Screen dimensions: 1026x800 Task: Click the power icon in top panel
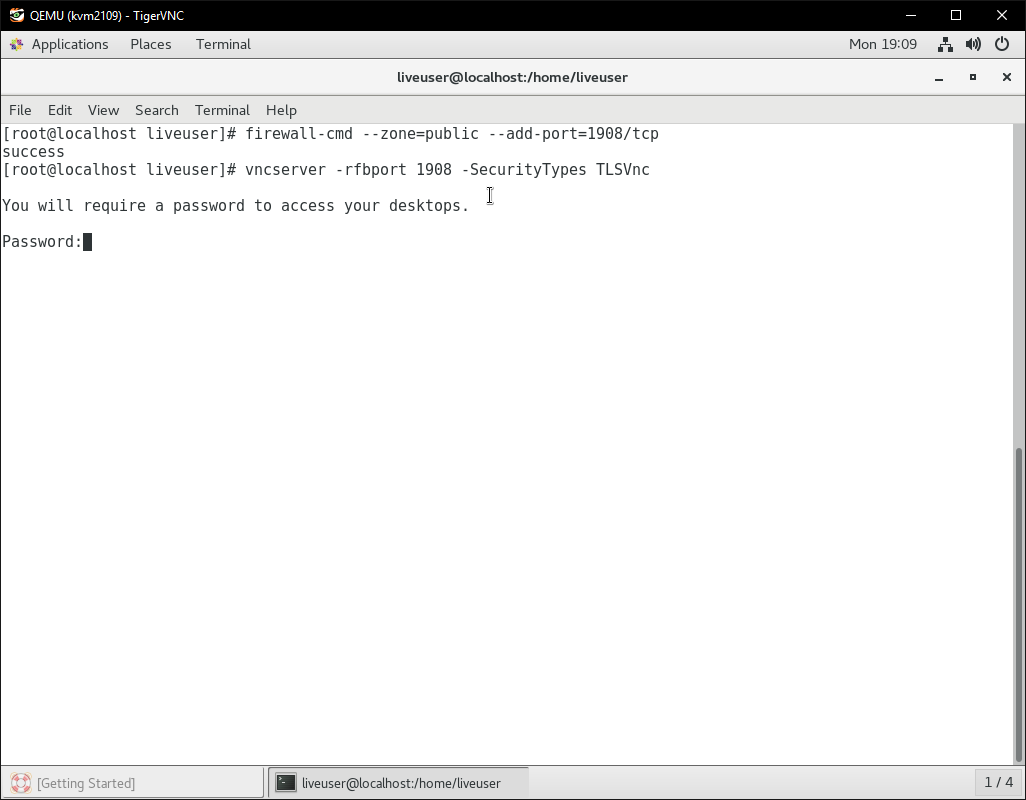click(1002, 44)
